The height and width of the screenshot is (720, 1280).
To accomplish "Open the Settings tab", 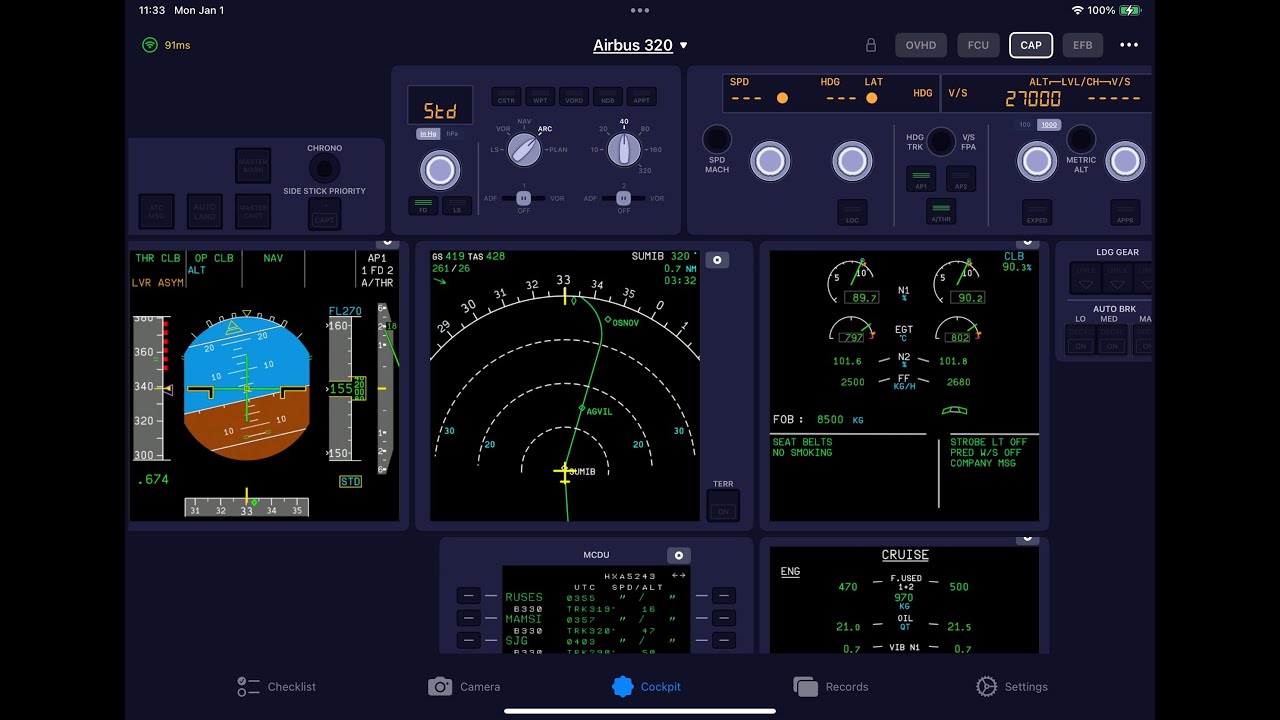I will click(x=1012, y=687).
